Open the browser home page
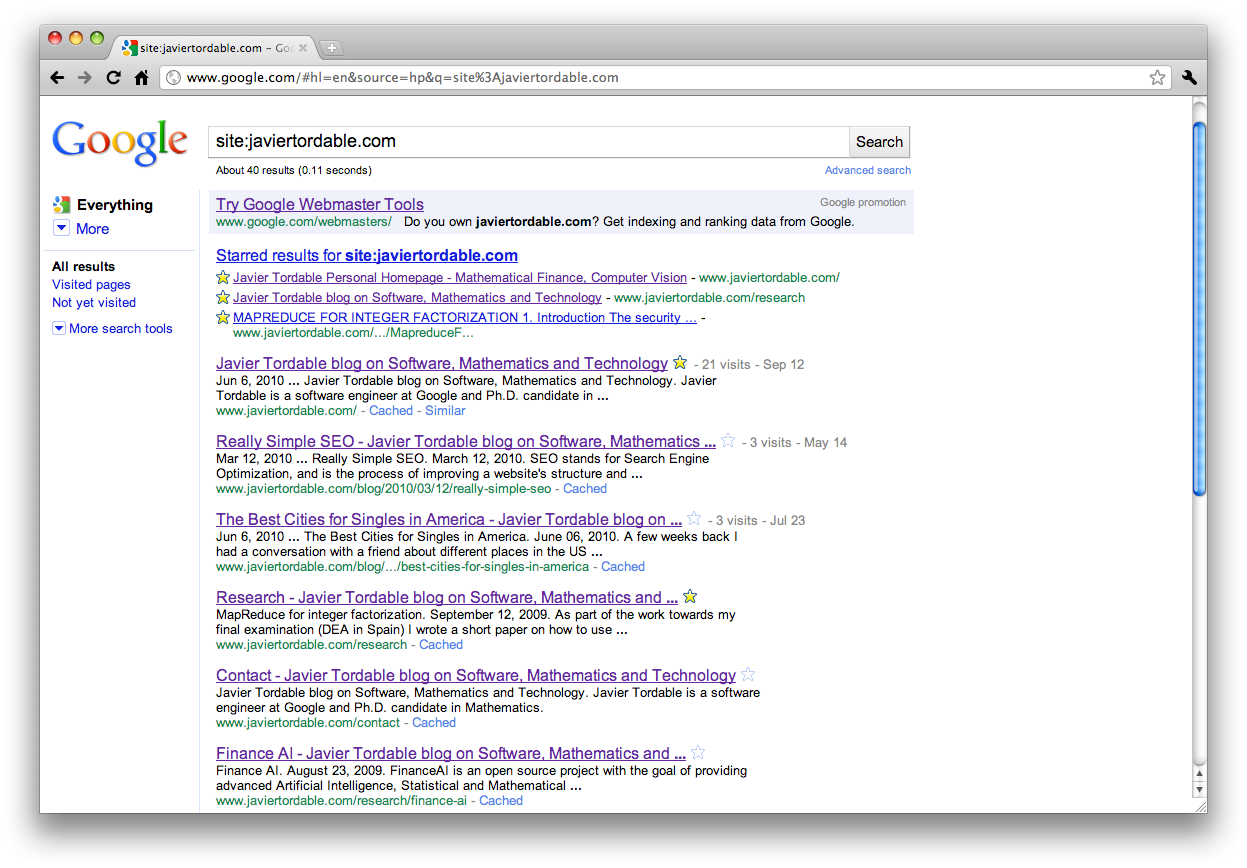Screen dimensions: 1247x868 tap(141, 77)
